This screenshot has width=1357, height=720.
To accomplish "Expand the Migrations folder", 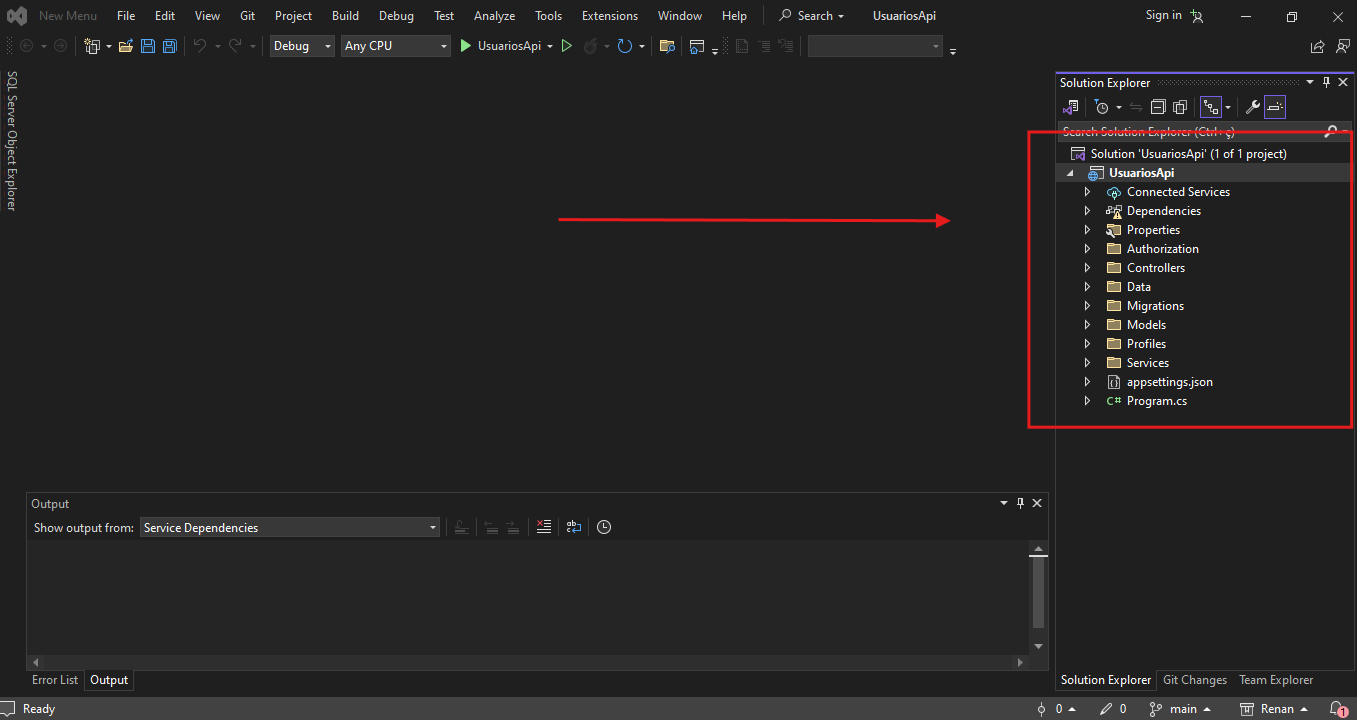I will click(1088, 306).
